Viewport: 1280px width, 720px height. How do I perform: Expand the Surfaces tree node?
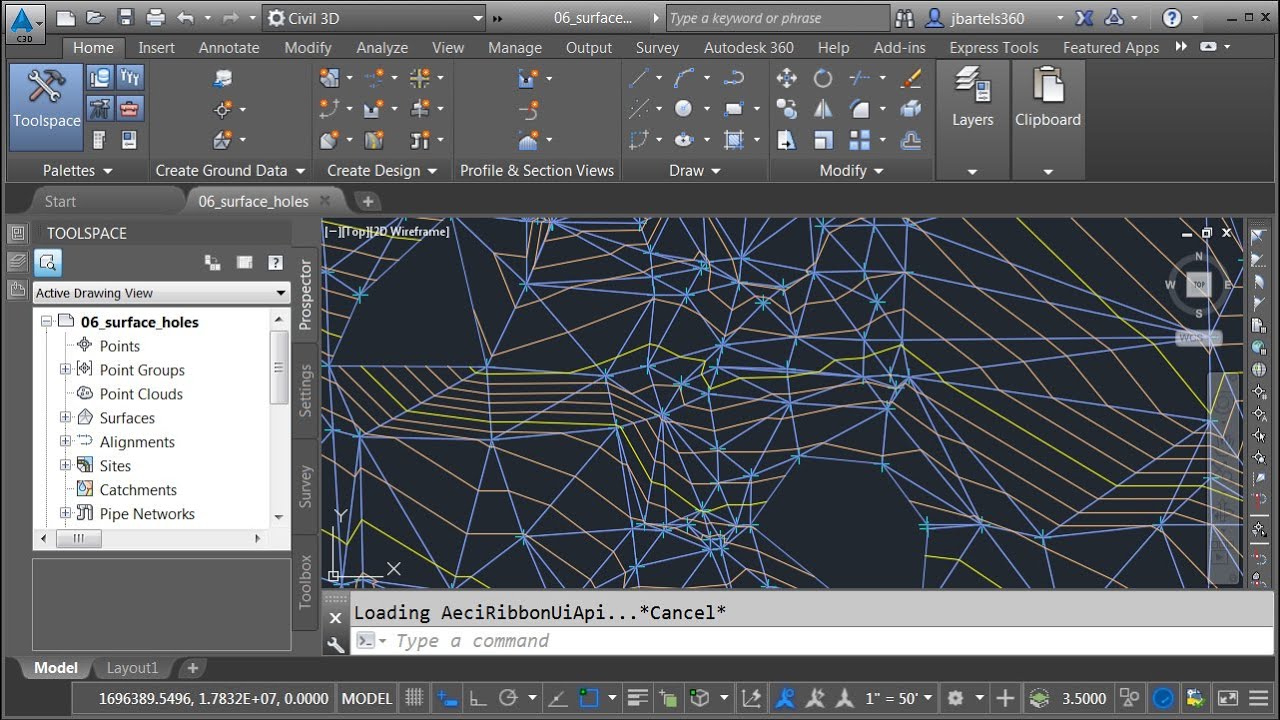click(x=65, y=417)
